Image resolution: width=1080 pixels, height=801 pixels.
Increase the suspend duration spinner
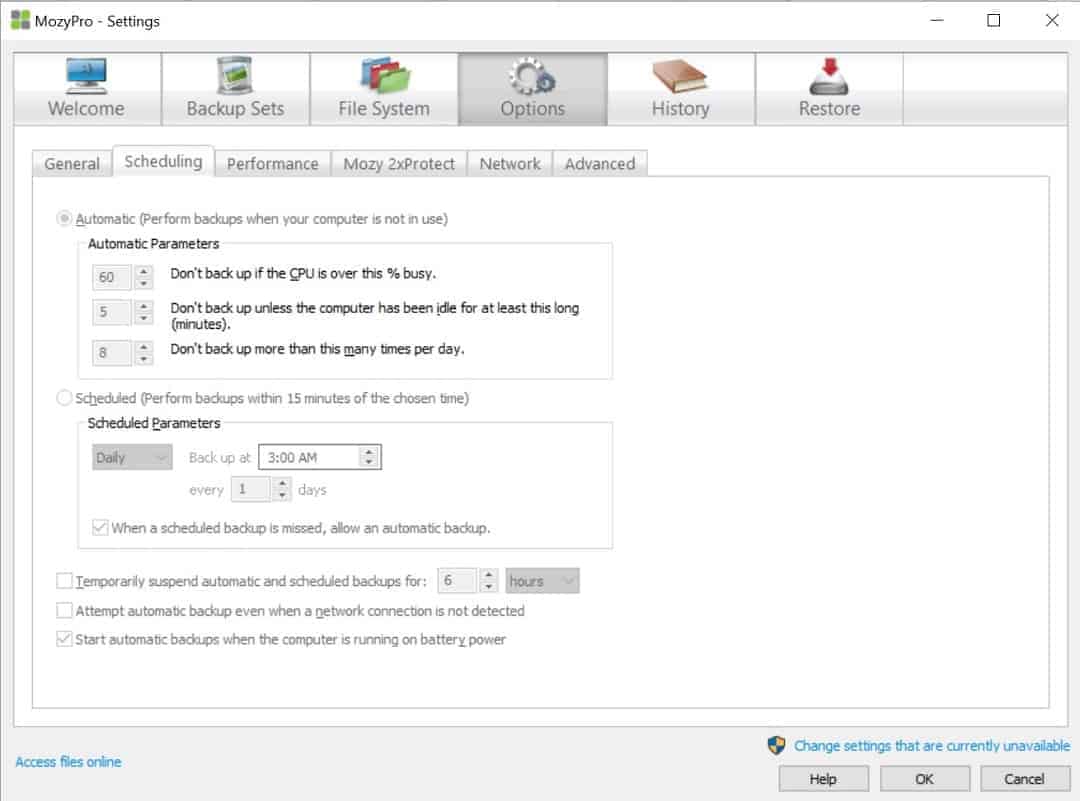click(488, 574)
